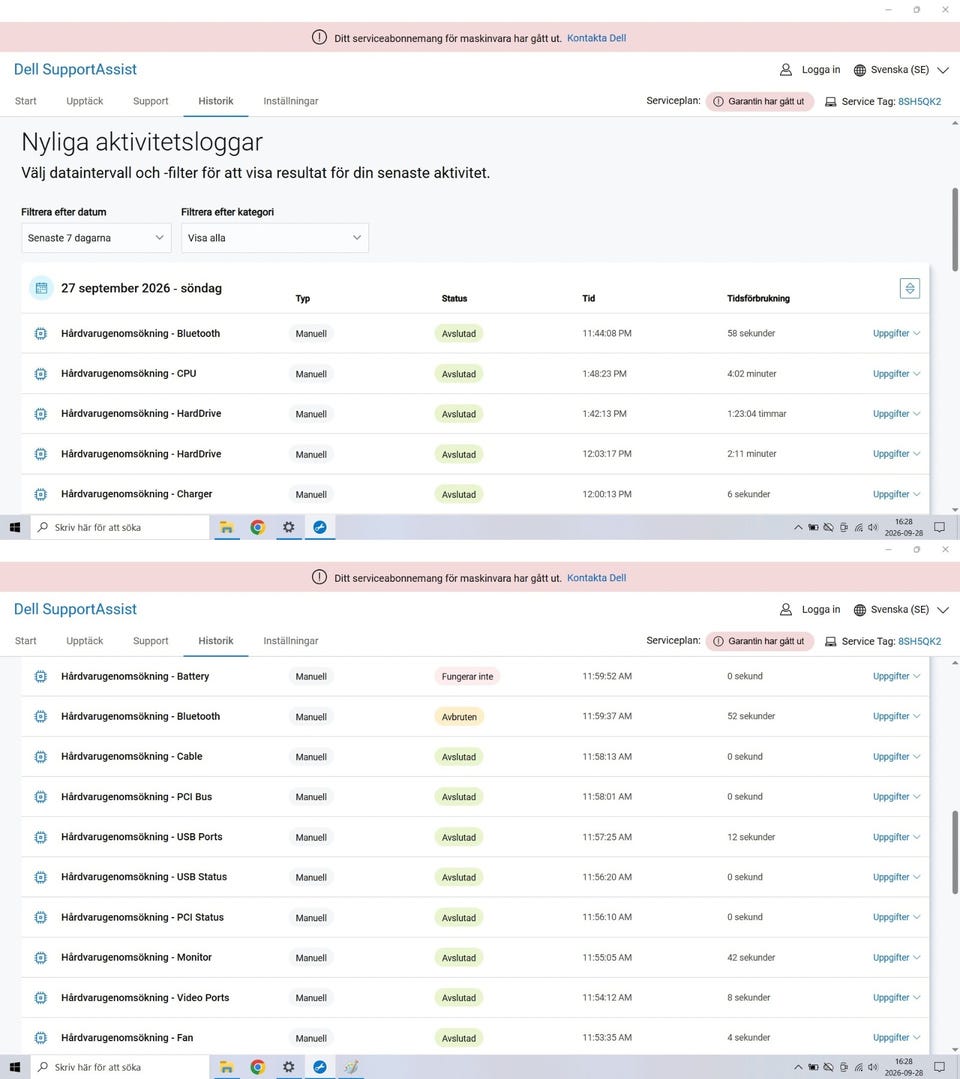Expand Uppgifter for the USB Ports scan
Screen dimensions: 960x1079
(896, 837)
